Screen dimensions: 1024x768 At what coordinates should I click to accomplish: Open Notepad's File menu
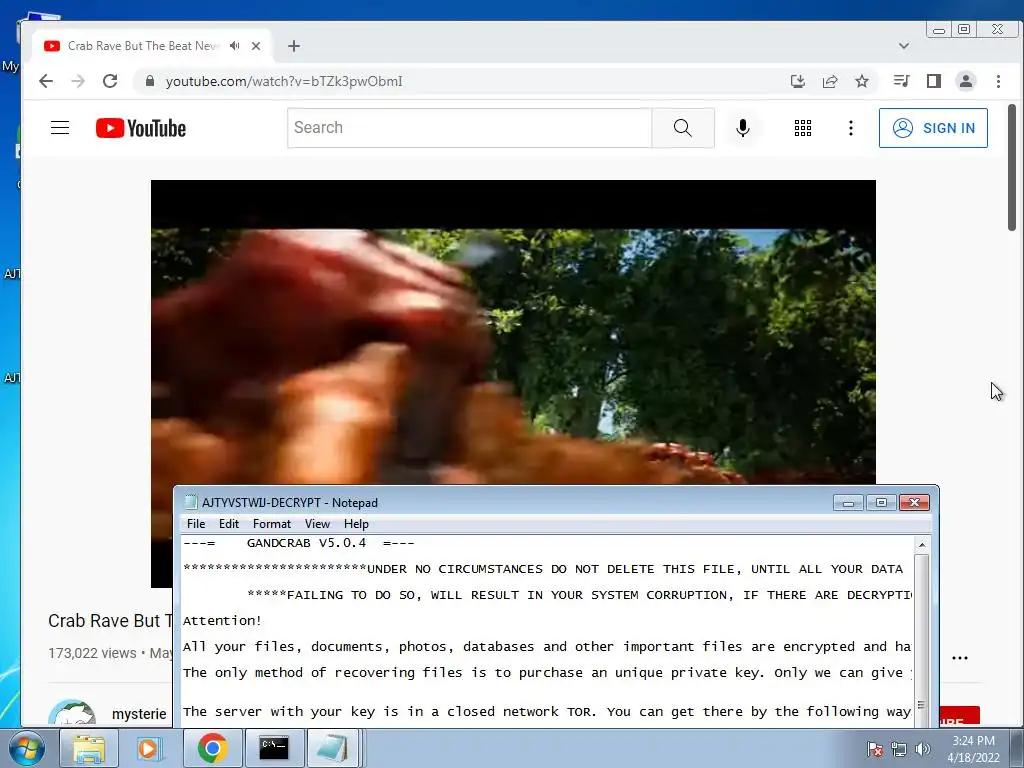tap(196, 524)
